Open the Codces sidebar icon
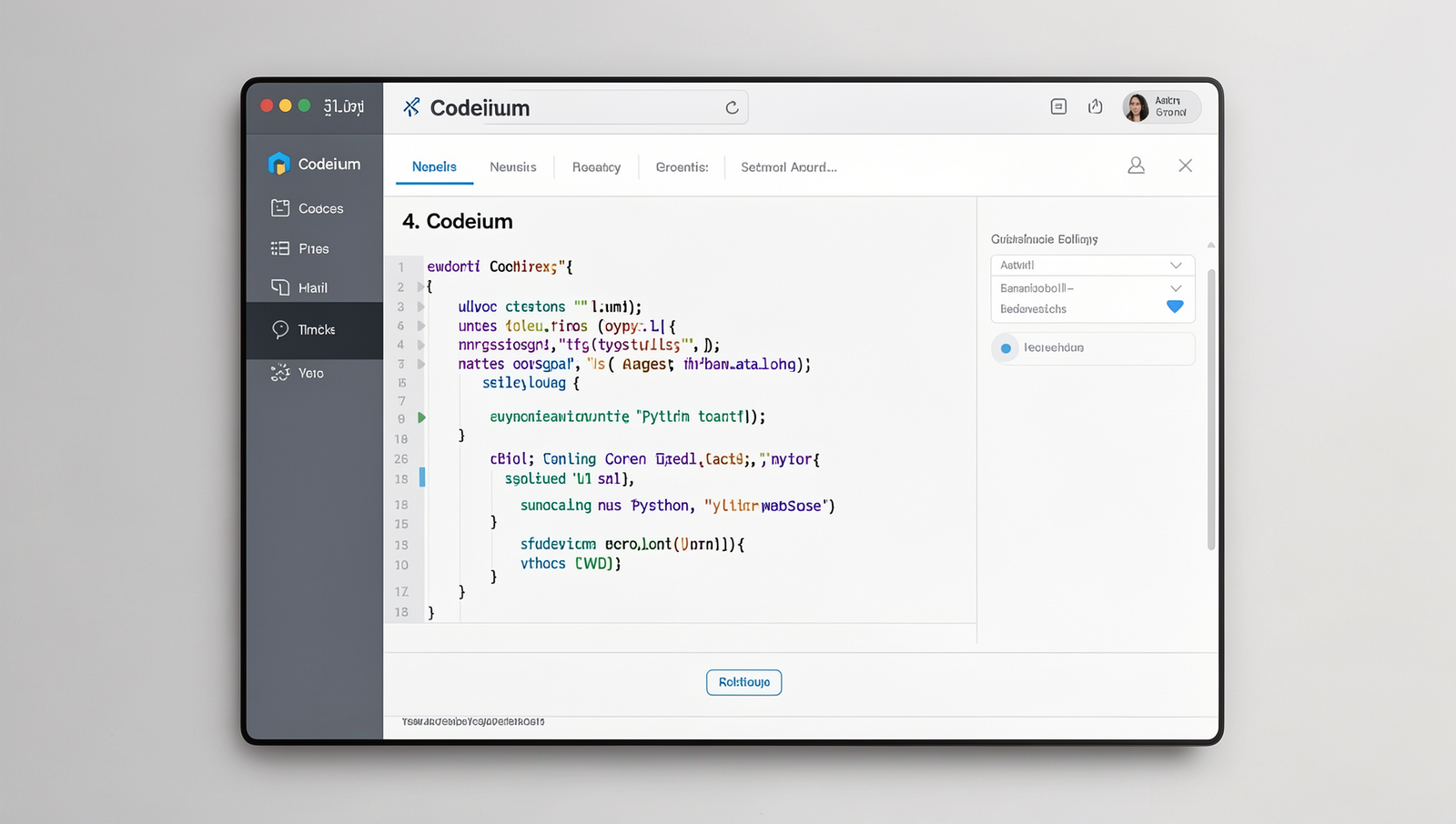Viewport: 1456px width, 824px height. pos(280,208)
